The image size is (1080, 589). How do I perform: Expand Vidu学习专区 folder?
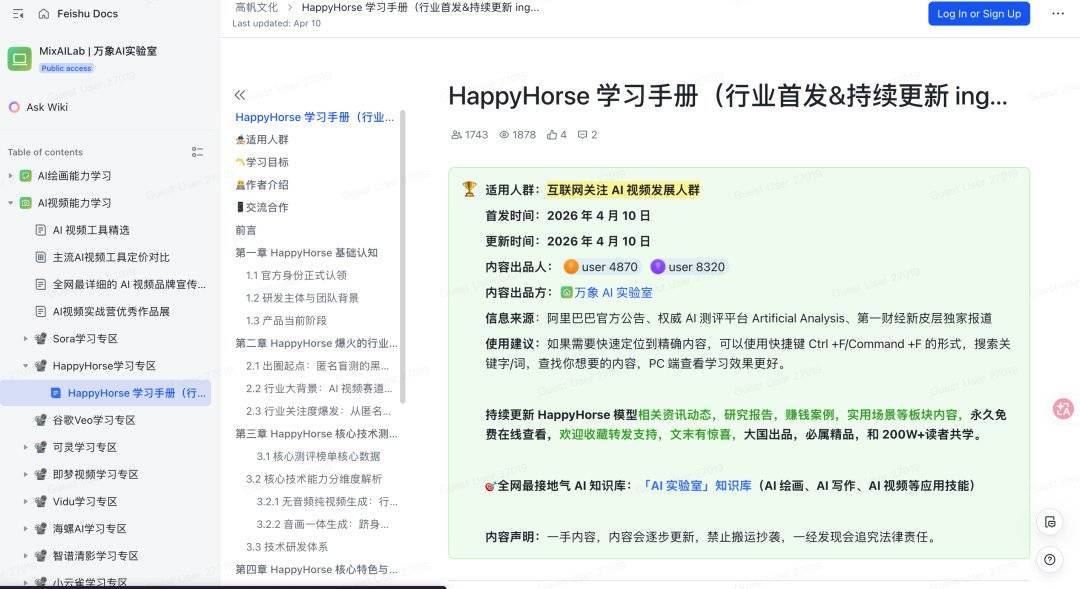click(x=25, y=502)
